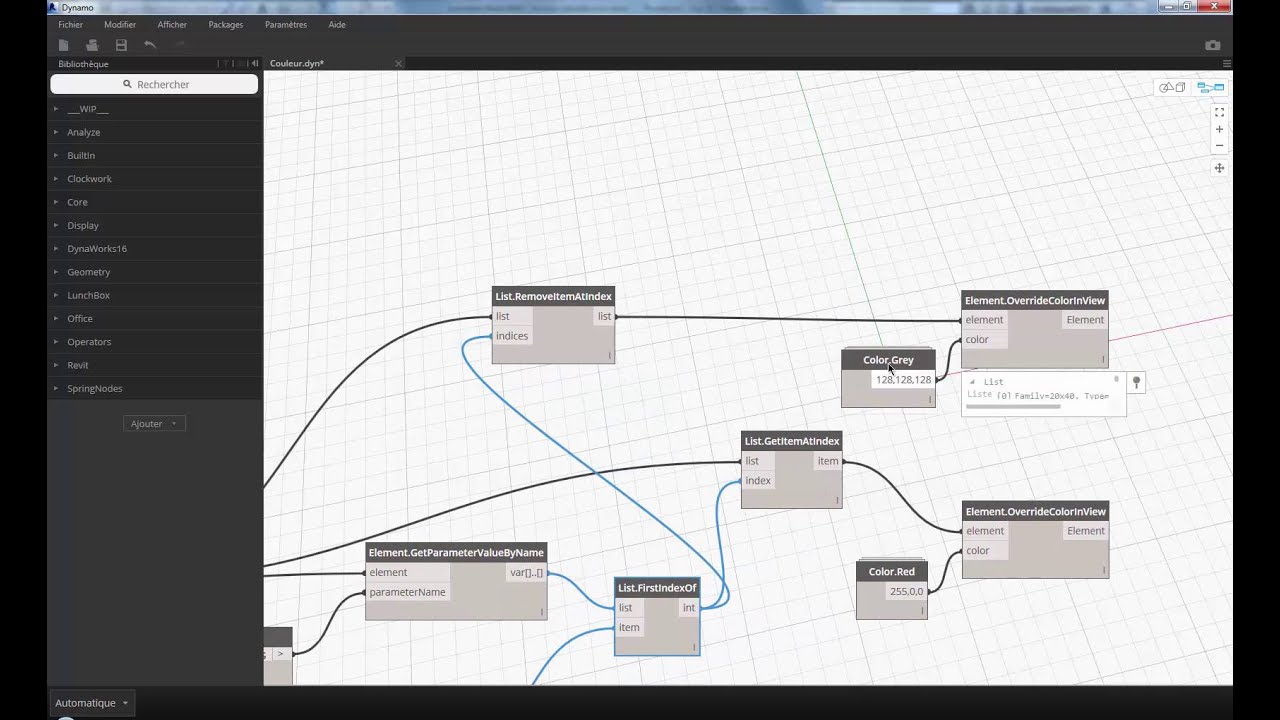Click the Redo arrow icon
Screen dimensions: 1280x720
[180, 45]
